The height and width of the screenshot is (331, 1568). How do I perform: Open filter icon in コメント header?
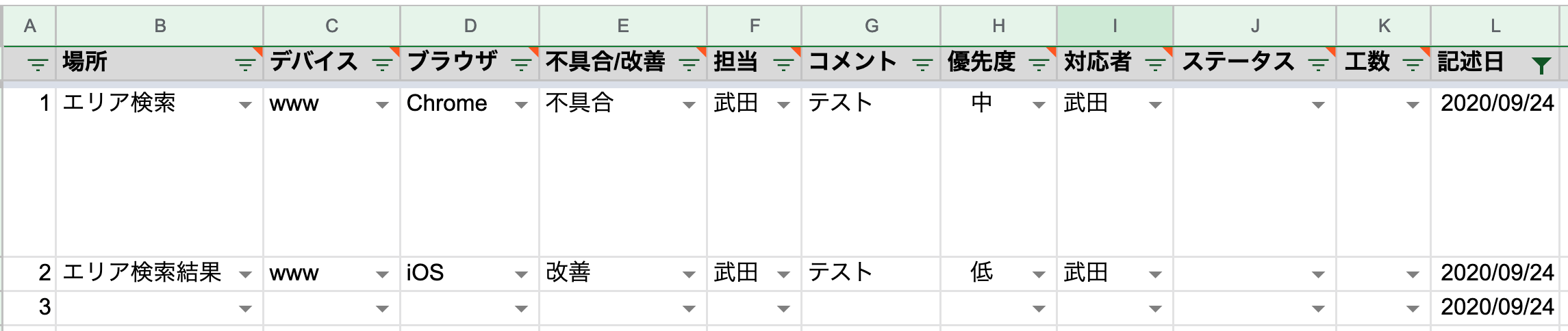(x=922, y=65)
